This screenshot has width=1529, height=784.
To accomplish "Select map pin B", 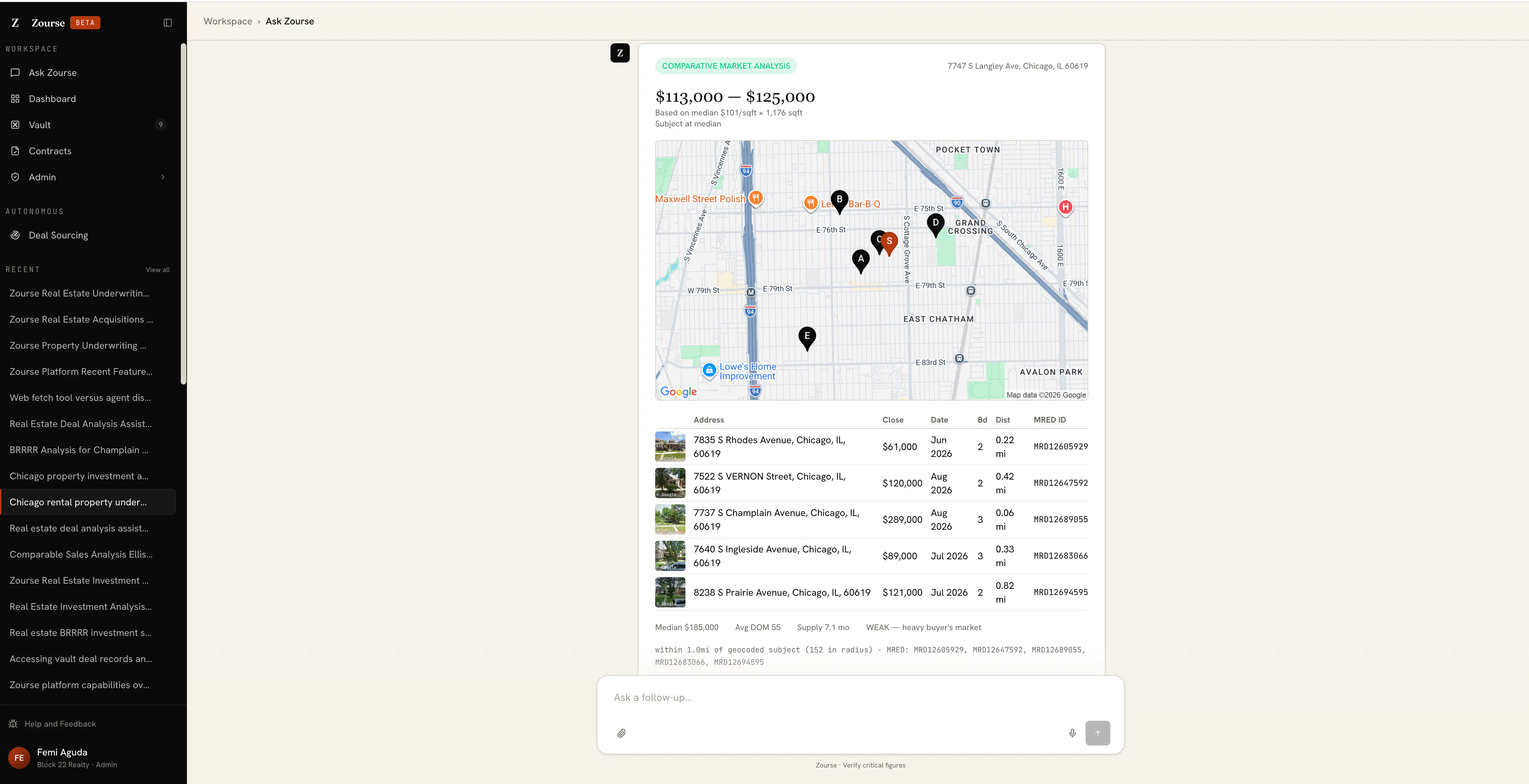I will tap(839, 202).
